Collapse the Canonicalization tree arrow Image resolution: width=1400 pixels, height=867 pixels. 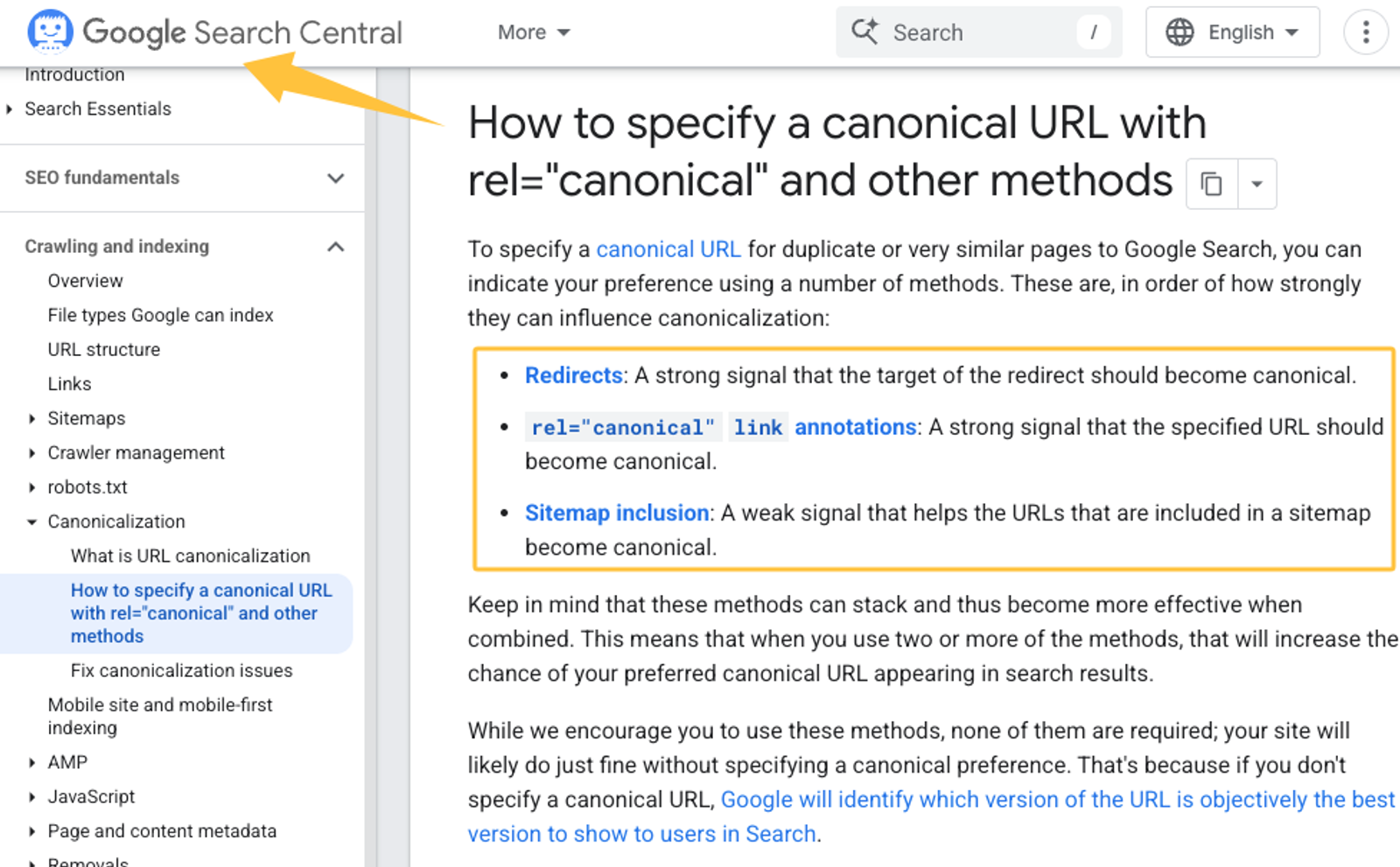point(31,521)
